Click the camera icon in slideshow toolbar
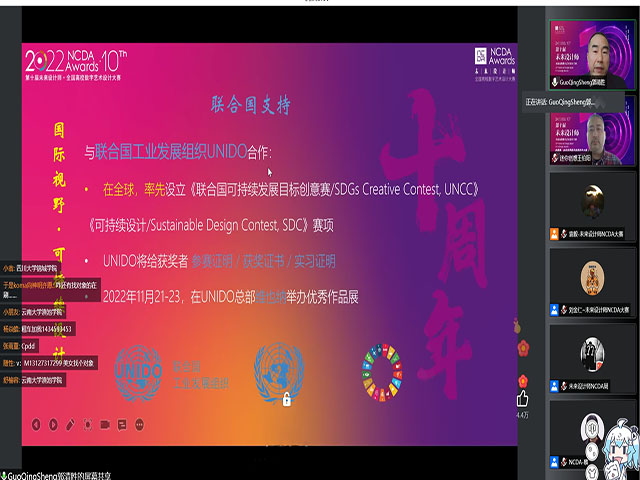Image resolution: width=640 pixels, height=480 pixels. [x=105, y=425]
